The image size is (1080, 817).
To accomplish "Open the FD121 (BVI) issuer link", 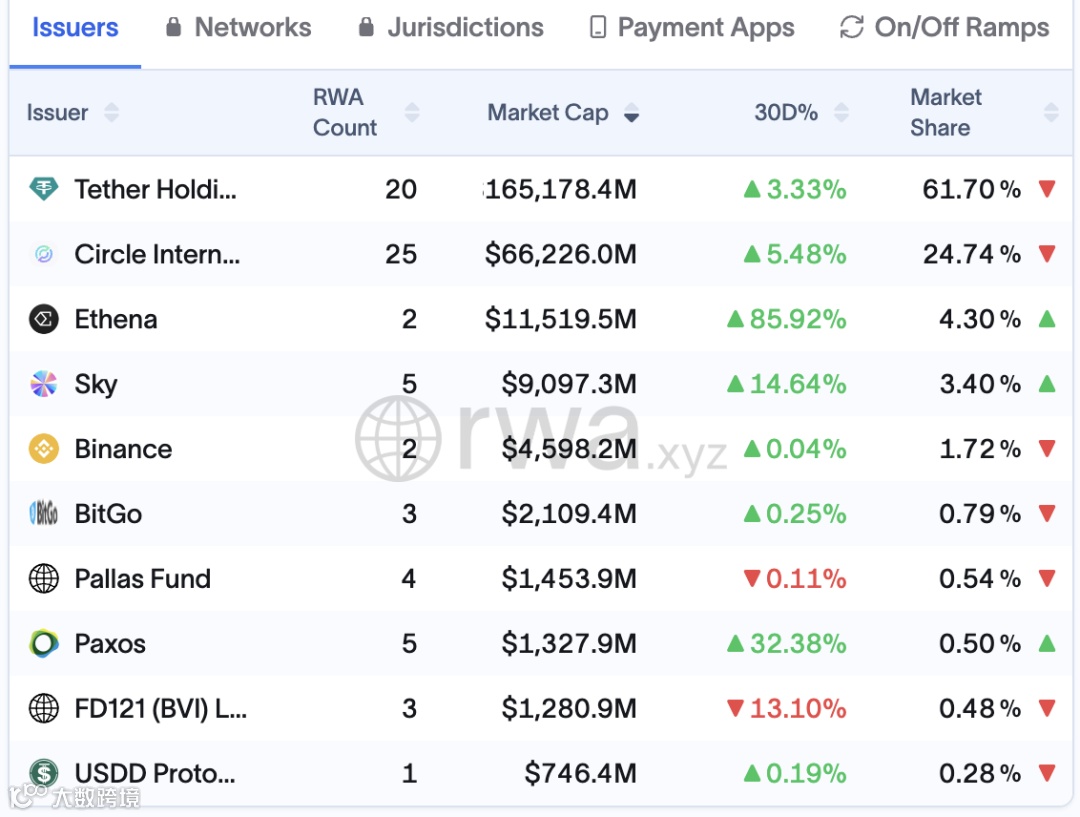I will pyautogui.click(x=160, y=709).
